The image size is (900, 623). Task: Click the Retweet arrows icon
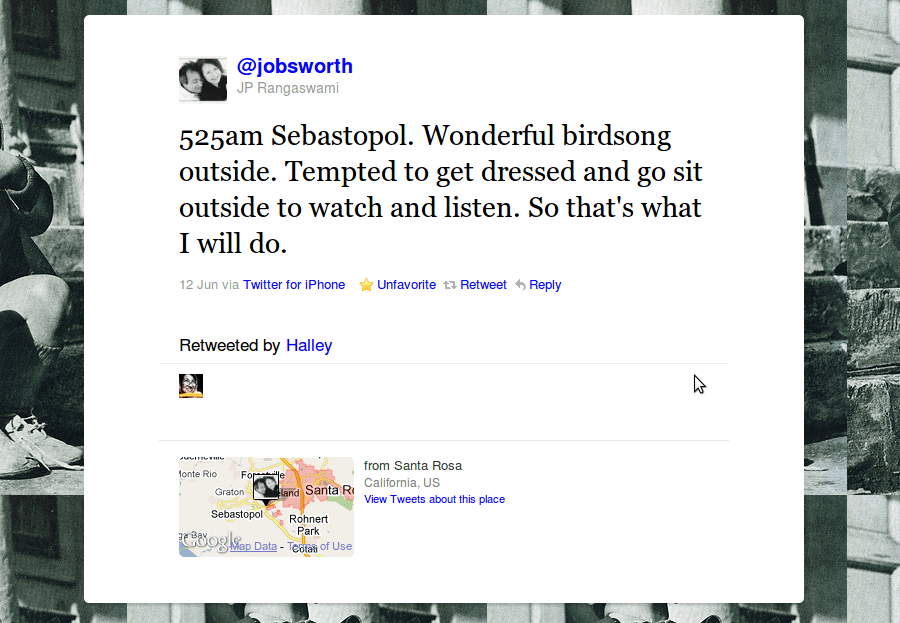coord(450,285)
